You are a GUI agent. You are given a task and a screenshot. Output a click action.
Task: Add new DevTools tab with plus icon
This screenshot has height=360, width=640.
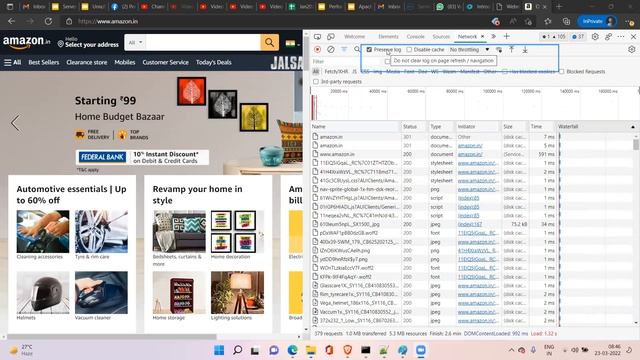pyautogui.click(x=507, y=36)
